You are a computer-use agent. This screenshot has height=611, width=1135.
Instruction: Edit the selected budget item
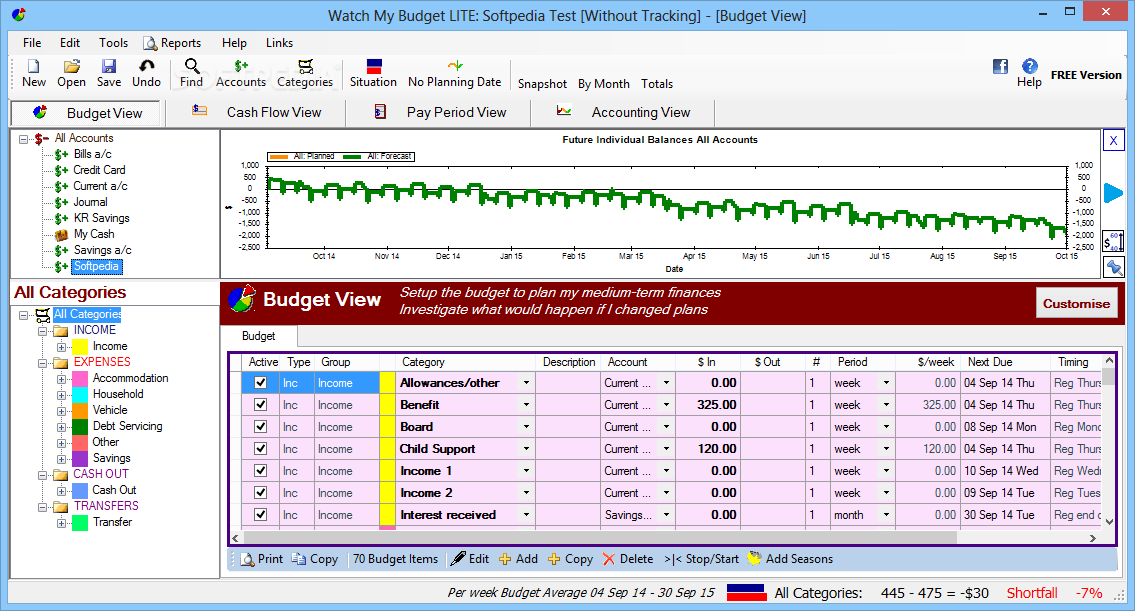coord(470,559)
